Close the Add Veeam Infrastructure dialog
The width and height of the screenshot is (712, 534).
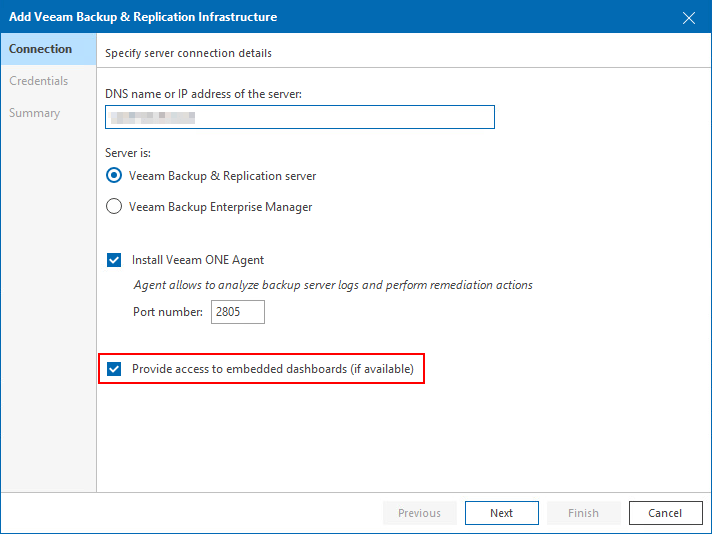pyautogui.click(x=688, y=17)
